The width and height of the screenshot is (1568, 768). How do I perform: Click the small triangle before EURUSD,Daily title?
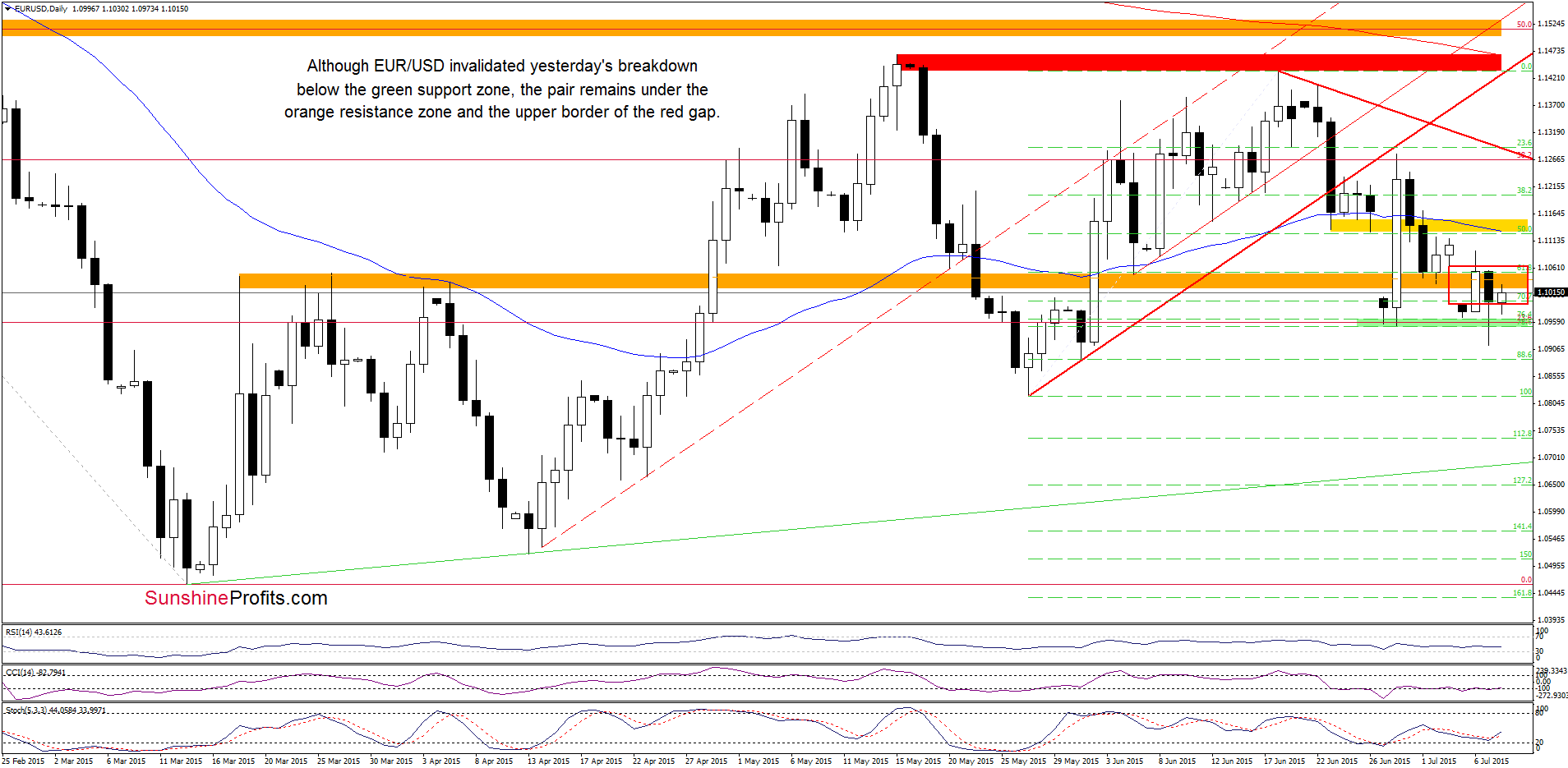(x=7, y=8)
